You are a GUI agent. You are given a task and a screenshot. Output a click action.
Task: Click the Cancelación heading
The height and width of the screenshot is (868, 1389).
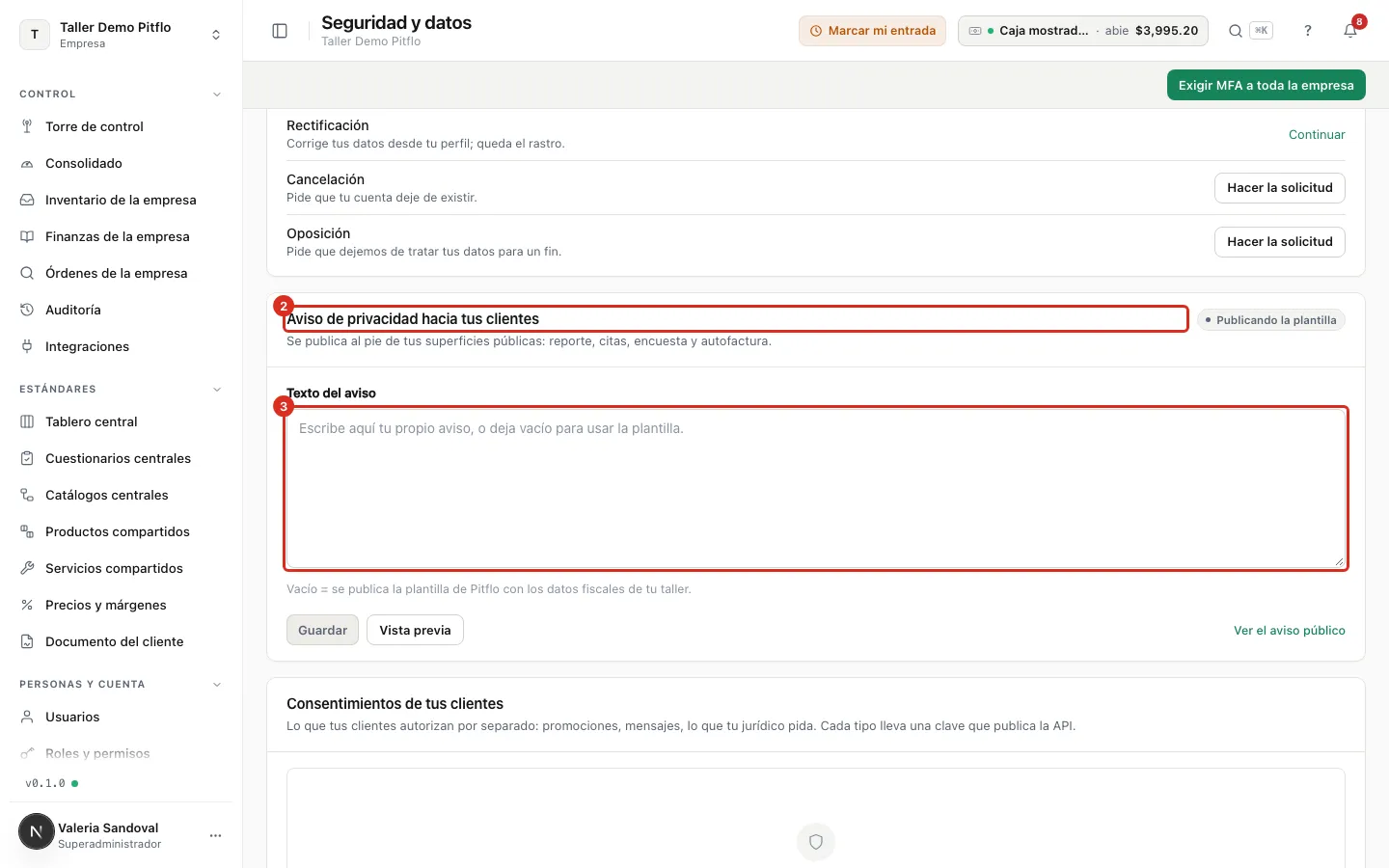coord(326,179)
